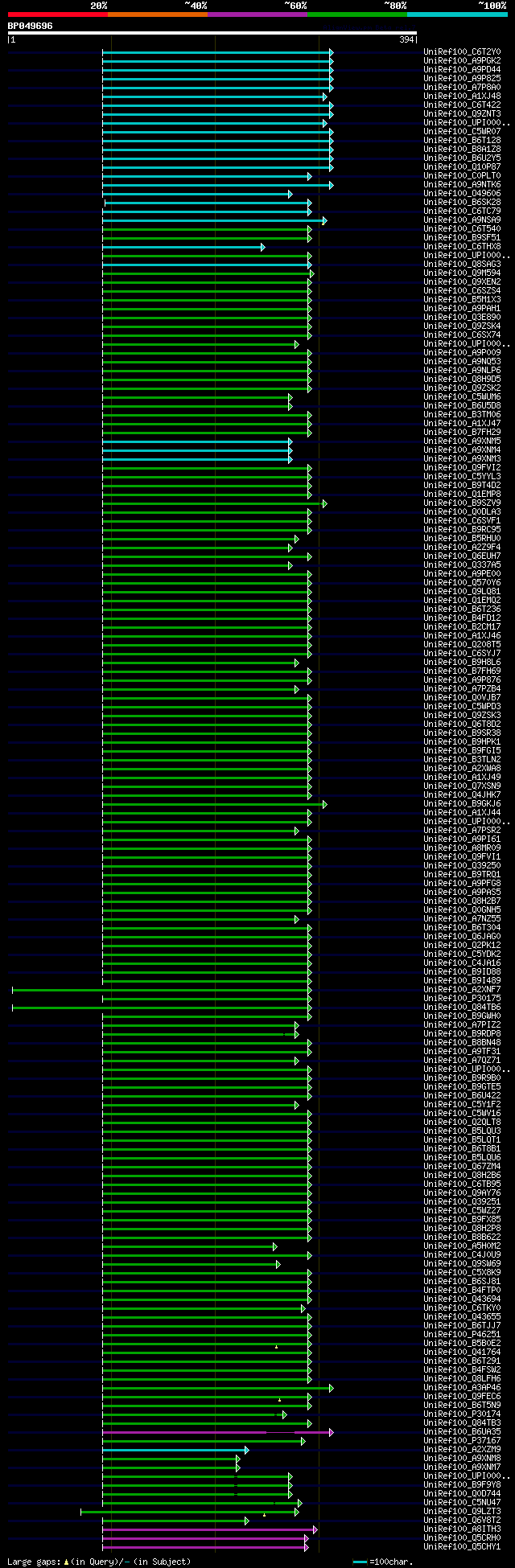Select the UniRef100_Q3E890 label
This screenshot has height=1568, width=515.
click(x=462, y=318)
